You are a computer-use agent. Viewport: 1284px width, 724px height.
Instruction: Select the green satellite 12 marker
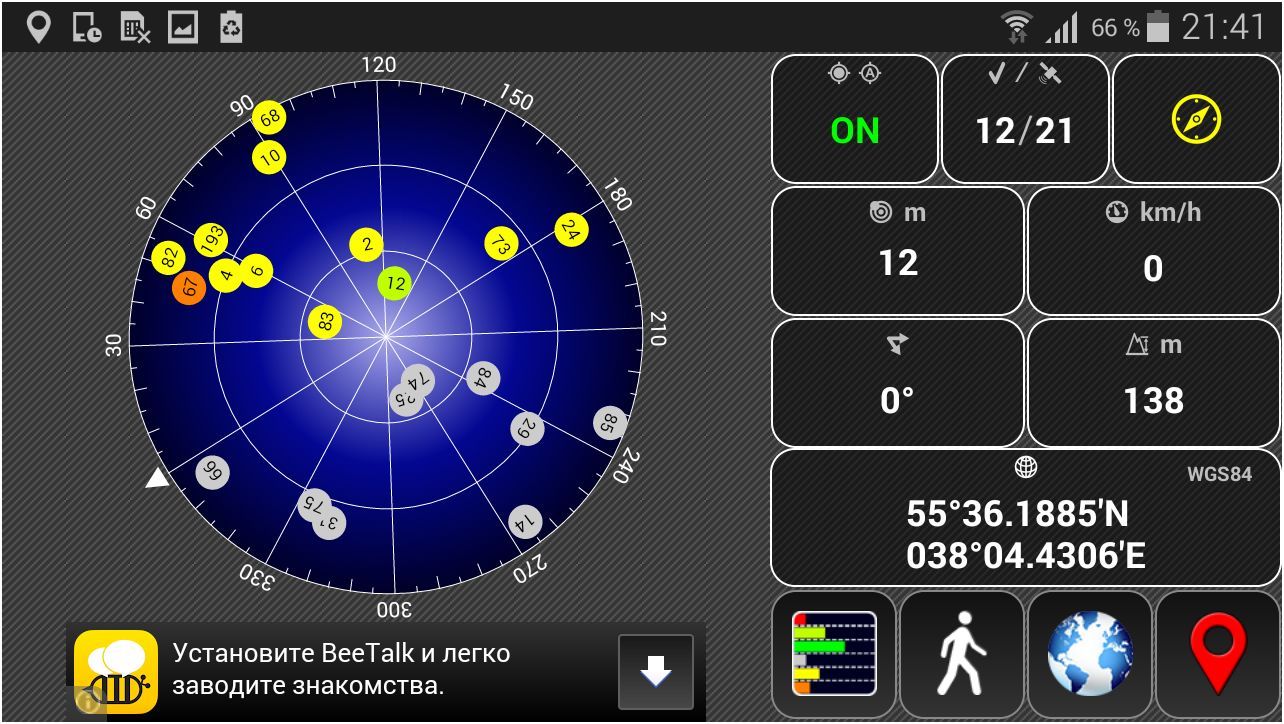395,283
